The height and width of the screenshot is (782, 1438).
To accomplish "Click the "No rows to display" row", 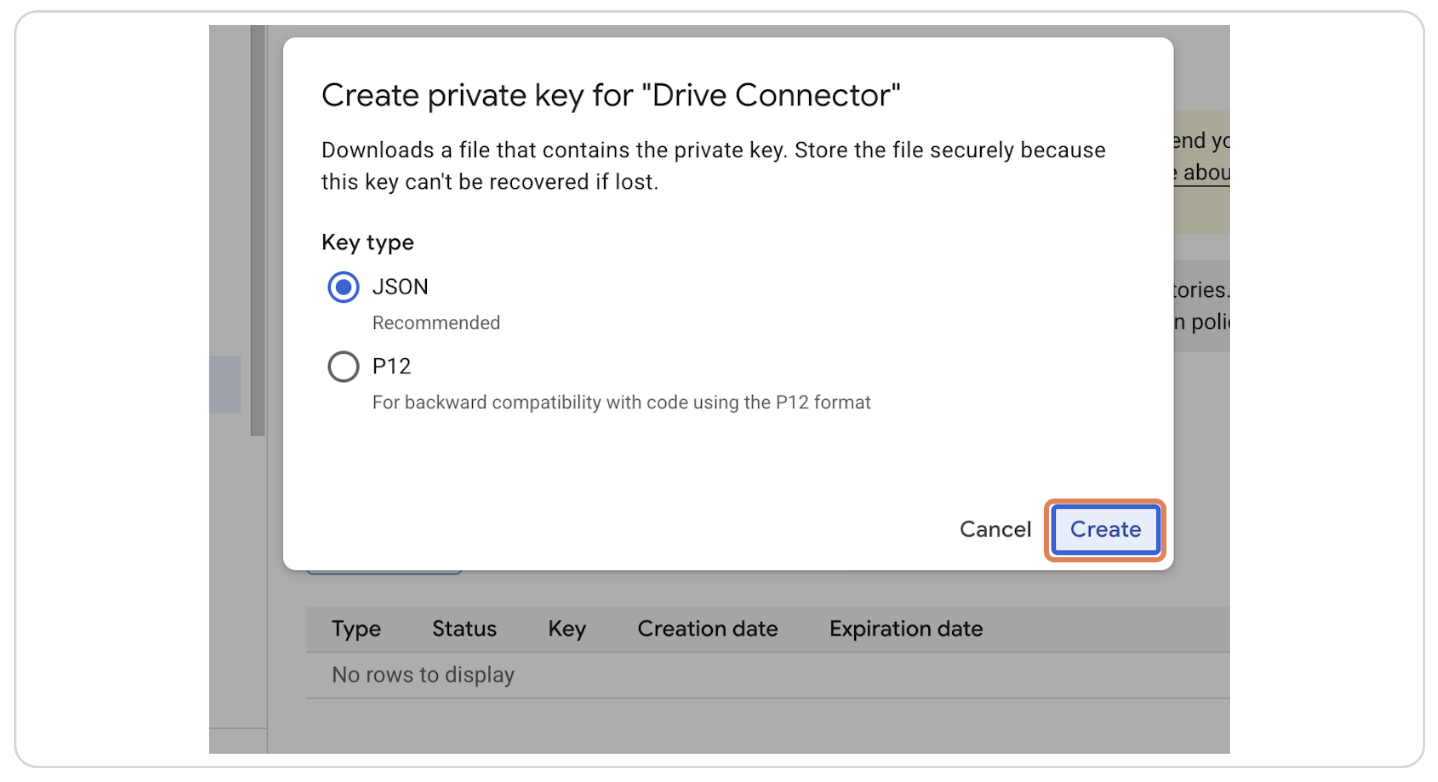I will point(422,675).
